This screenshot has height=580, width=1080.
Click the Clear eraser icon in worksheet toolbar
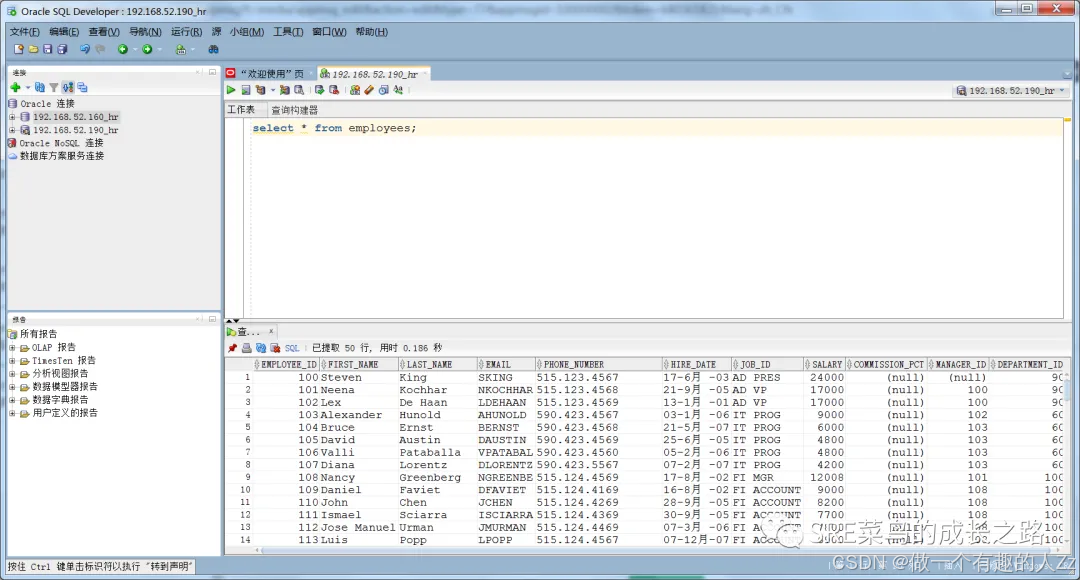(x=369, y=90)
